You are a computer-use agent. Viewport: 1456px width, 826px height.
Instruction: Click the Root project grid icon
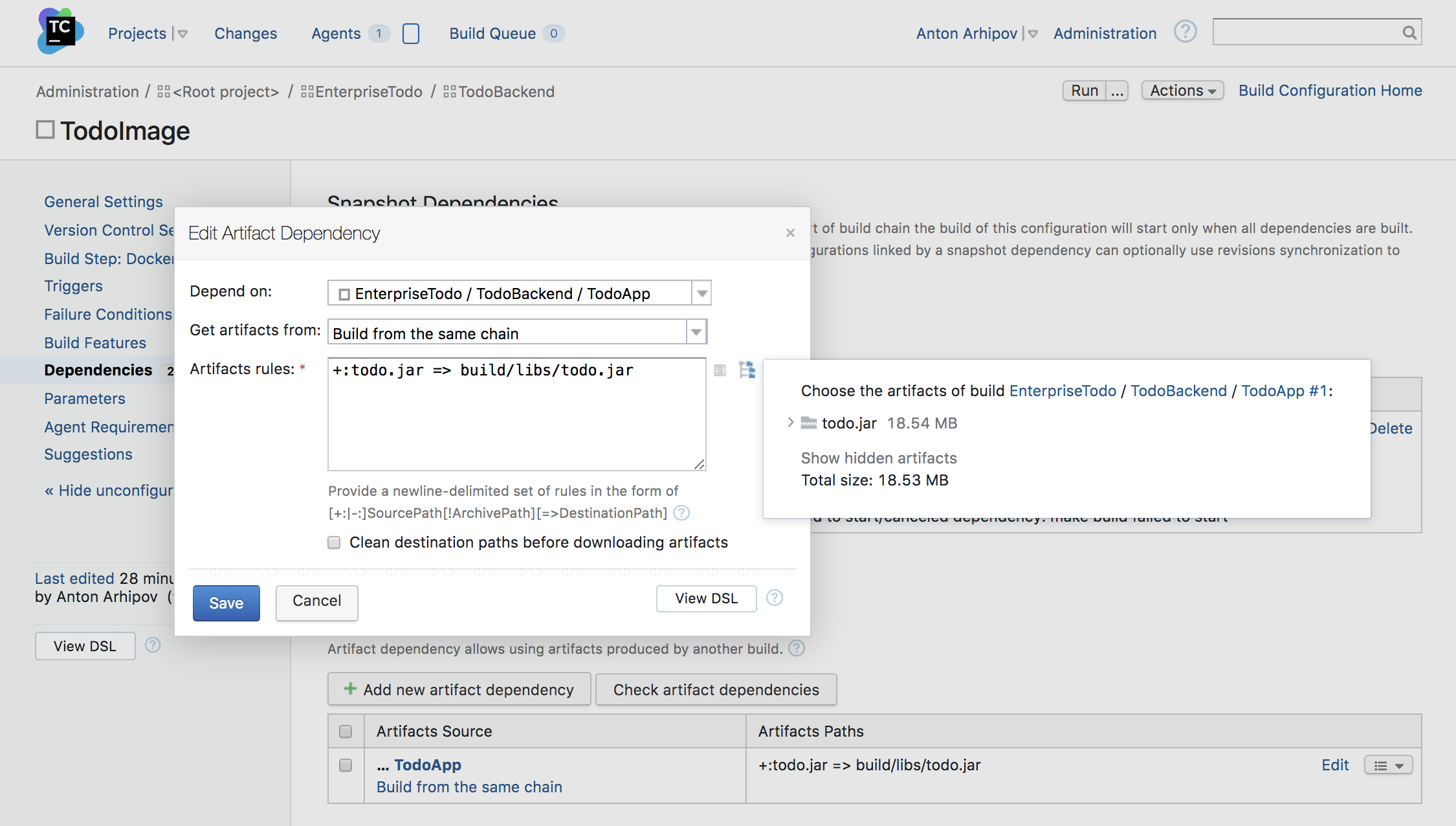coord(164,92)
